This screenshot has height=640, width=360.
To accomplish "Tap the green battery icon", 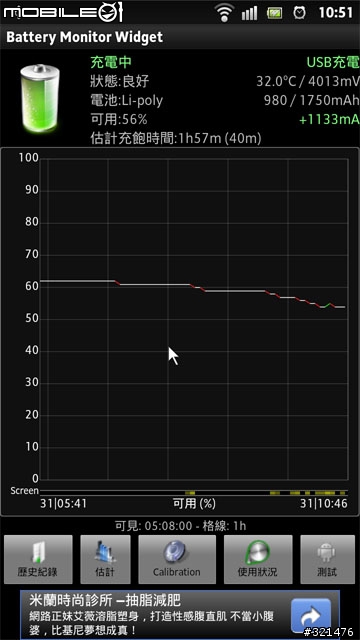I will (40, 98).
